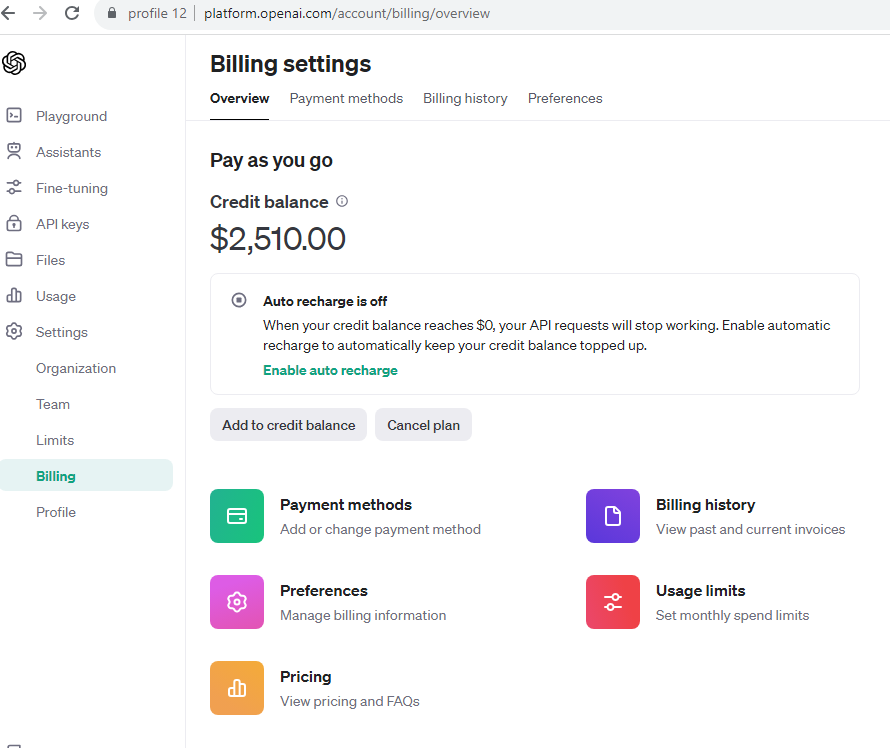Click the auto recharge status radio icon
The width and height of the screenshot is (890, 748).
coord(239,300)
